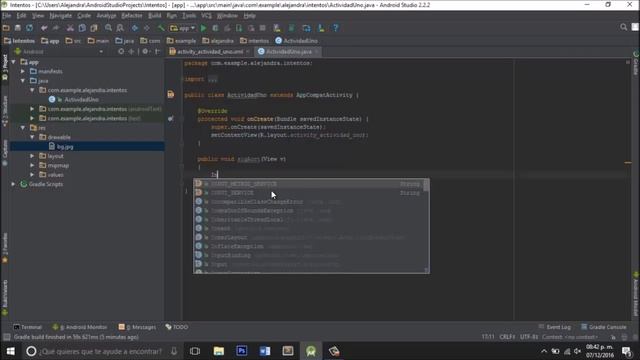This screenshot has height=360, width=640.
Task: Toggle the Gradle side tool window
Action: tap(636, 64)
